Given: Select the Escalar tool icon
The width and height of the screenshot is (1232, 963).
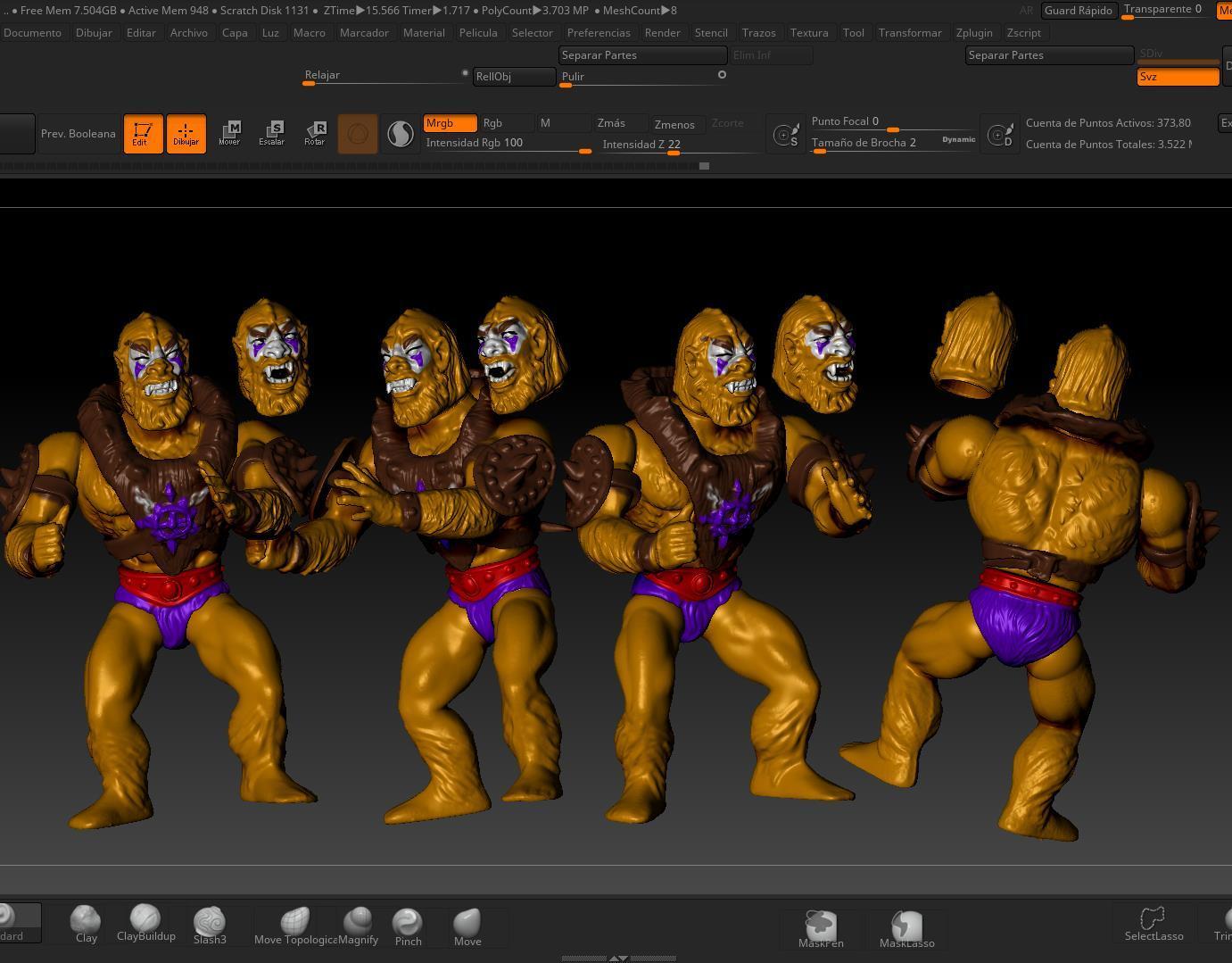Looking at the screenshot, I should 272,133.
